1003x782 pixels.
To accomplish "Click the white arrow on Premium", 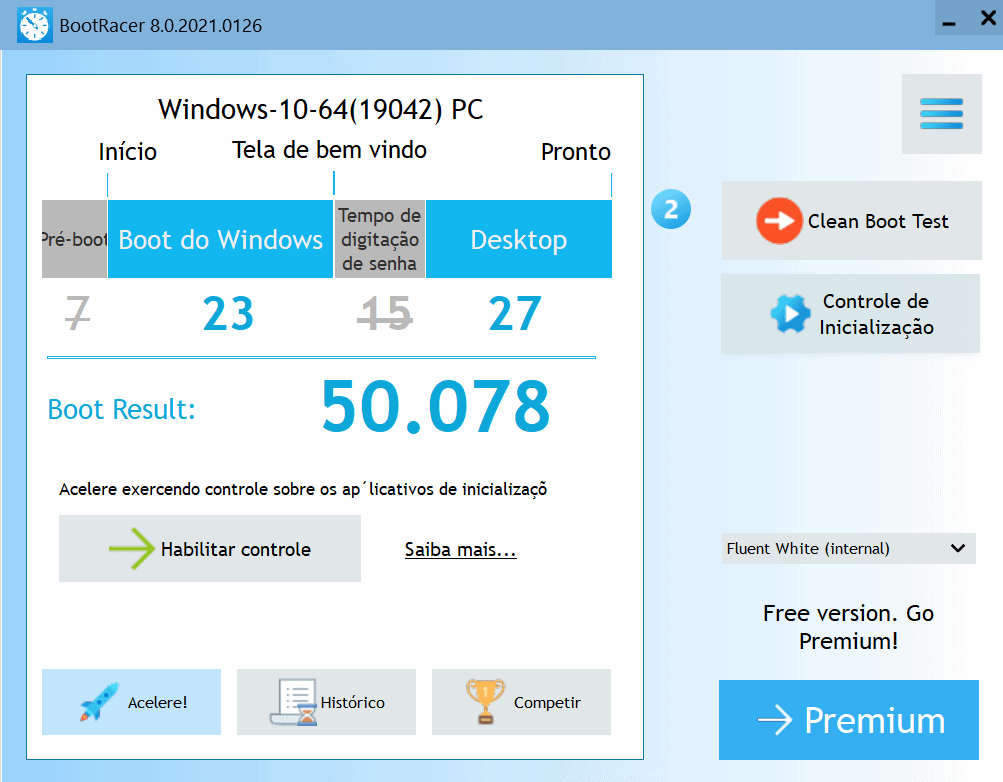I will [775, 720].
